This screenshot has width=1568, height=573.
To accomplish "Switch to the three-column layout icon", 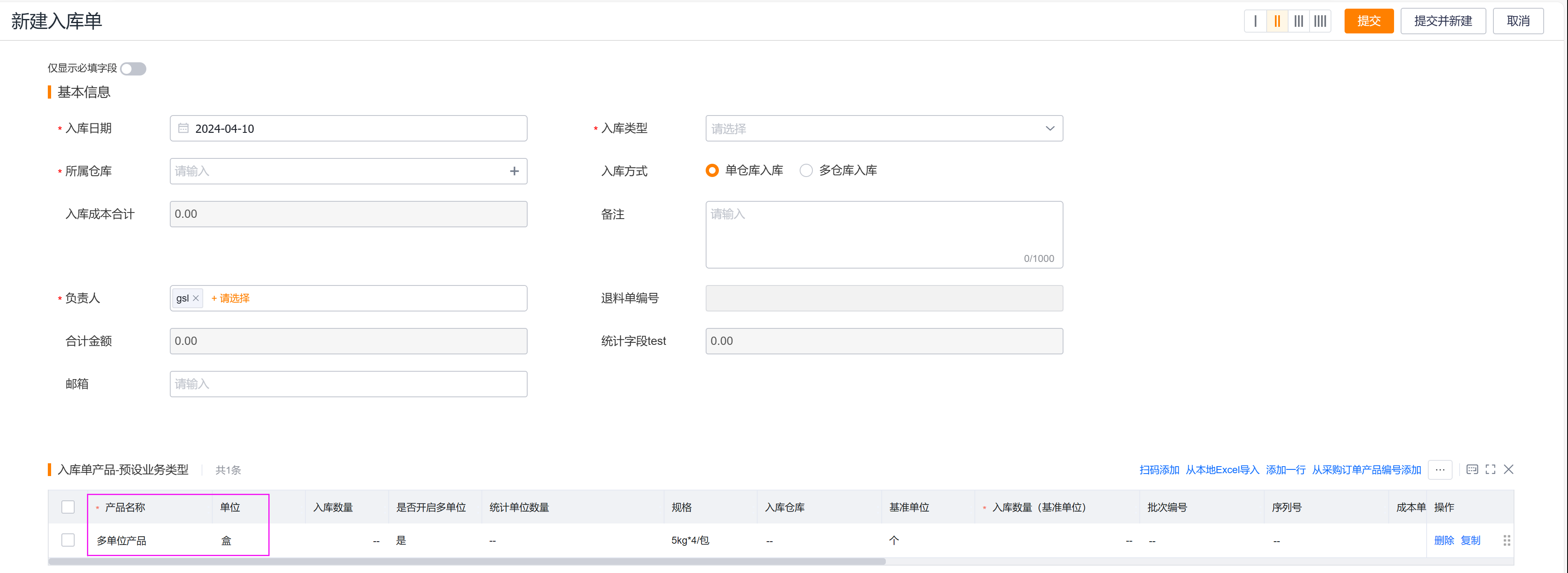I will point(1298,21).
